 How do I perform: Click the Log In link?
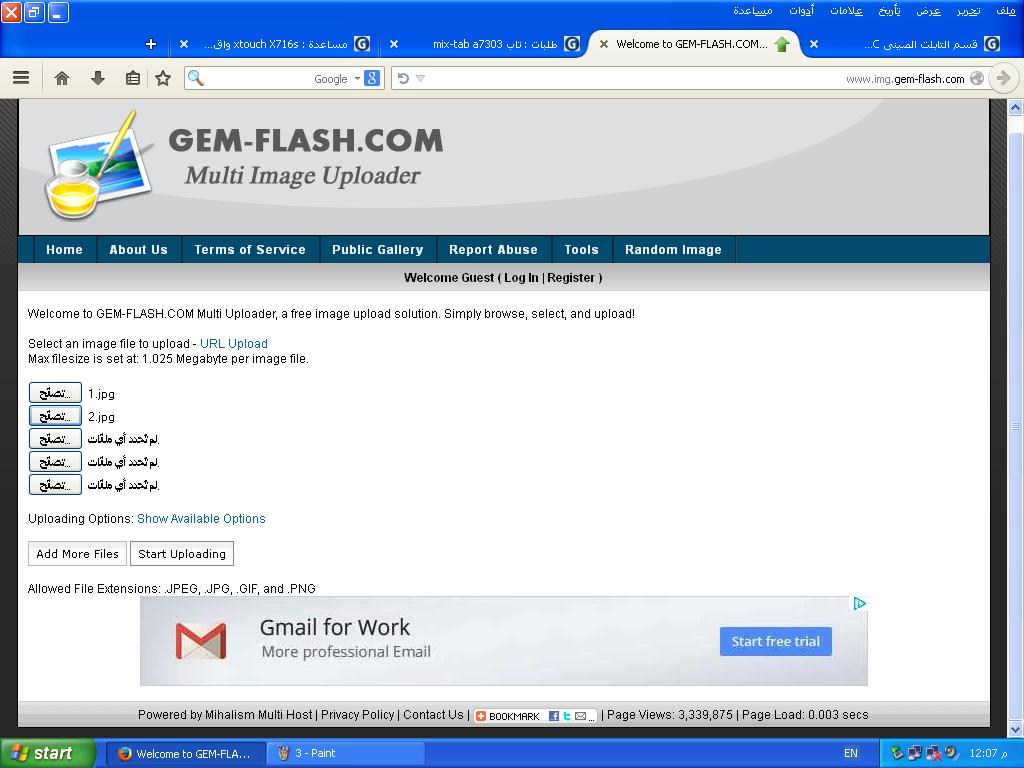[x=521, y=278]
